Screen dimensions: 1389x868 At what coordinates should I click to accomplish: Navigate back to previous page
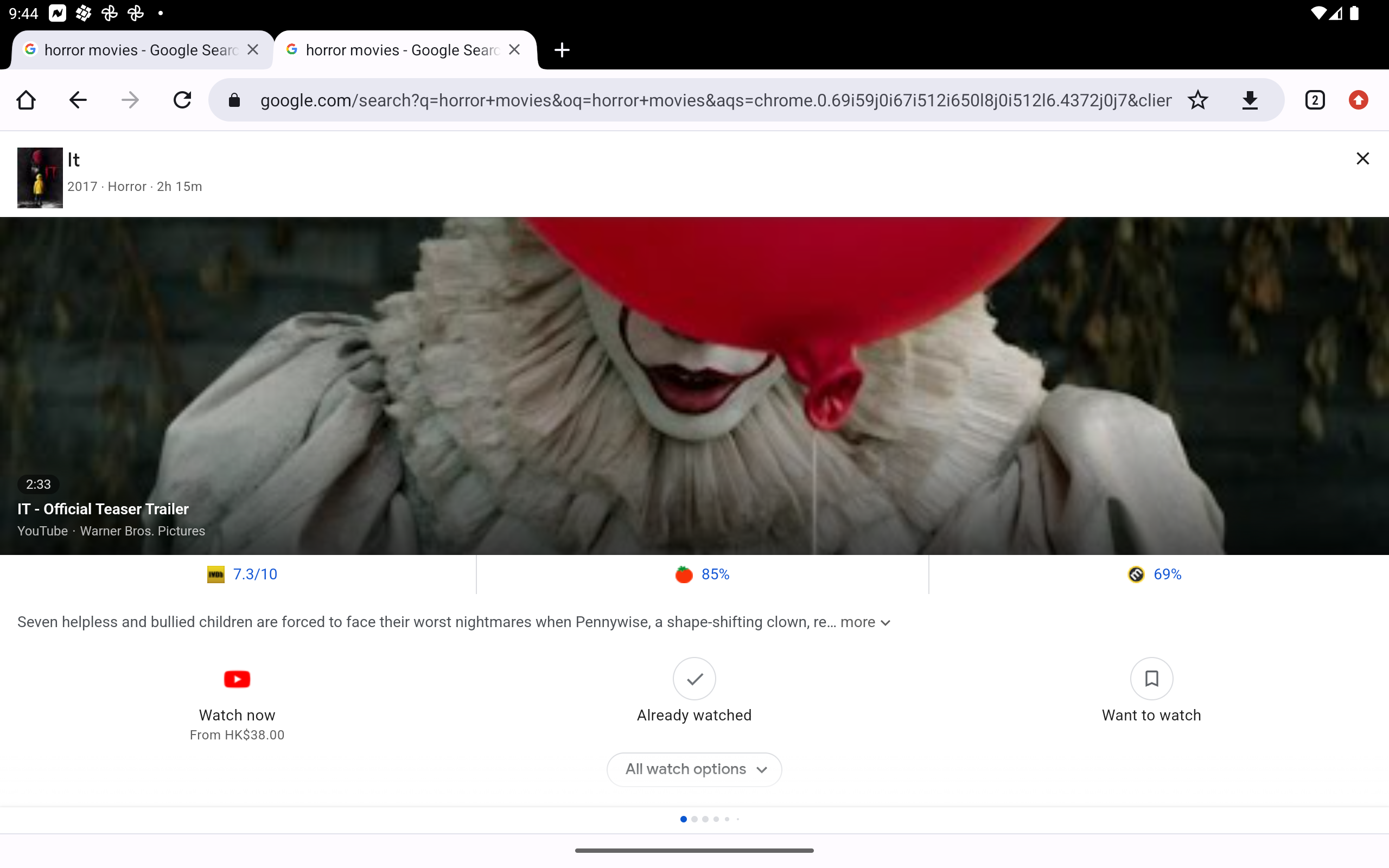click(x=78, y=100)
